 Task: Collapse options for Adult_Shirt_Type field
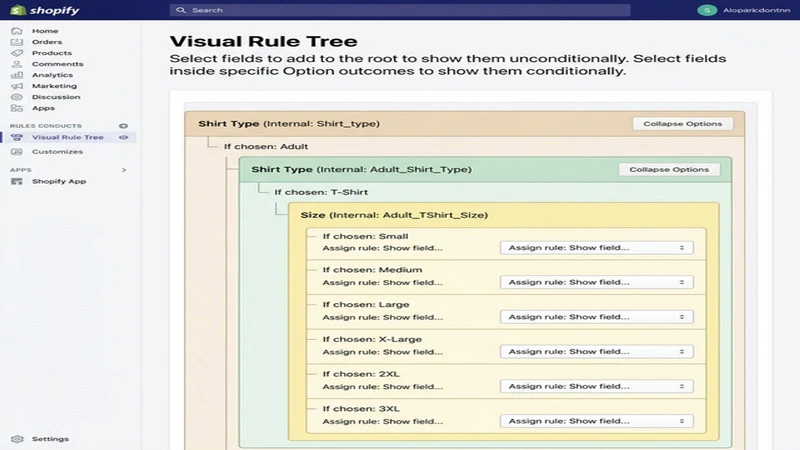669,169
